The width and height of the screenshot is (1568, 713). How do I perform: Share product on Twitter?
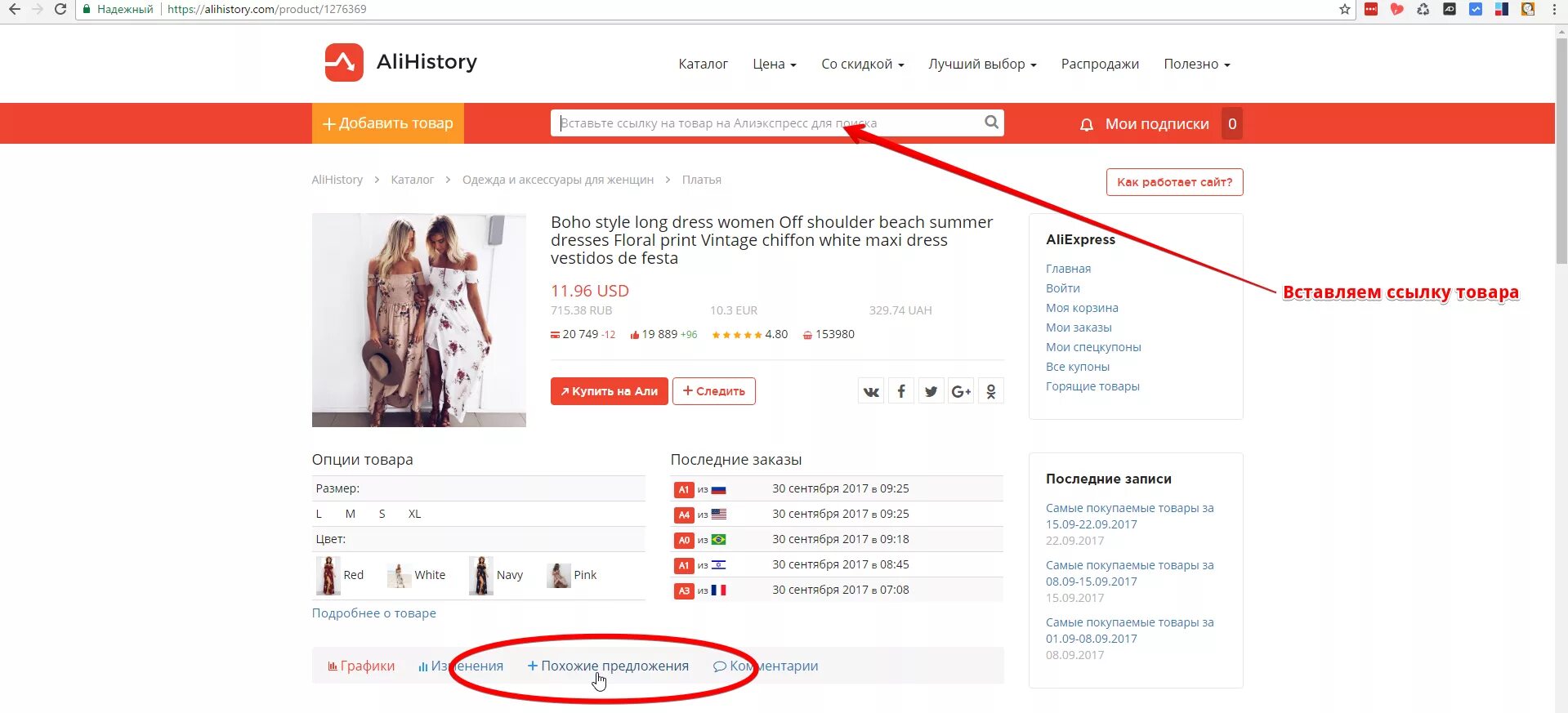[x=931, y=391]
